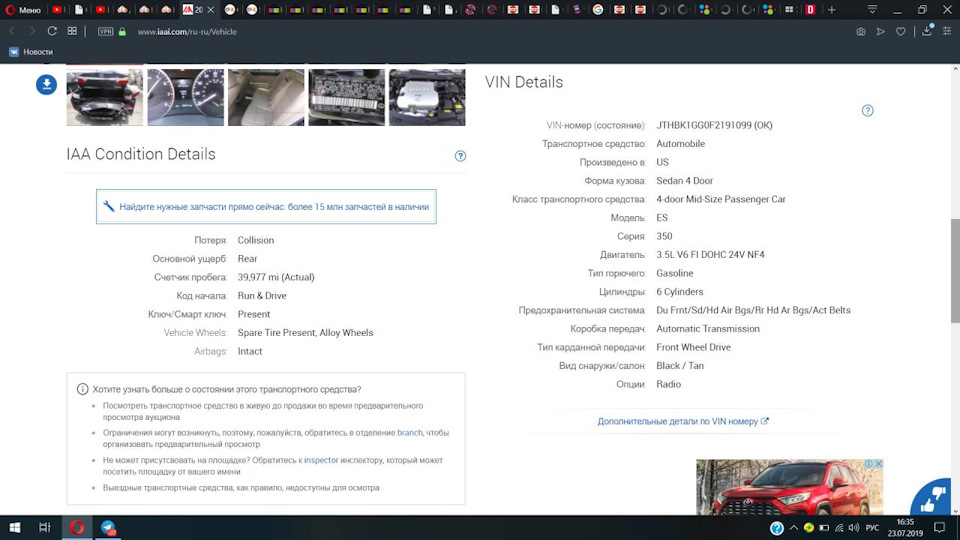Open Opera from the taskbar
960x540 pixels.
77,527
